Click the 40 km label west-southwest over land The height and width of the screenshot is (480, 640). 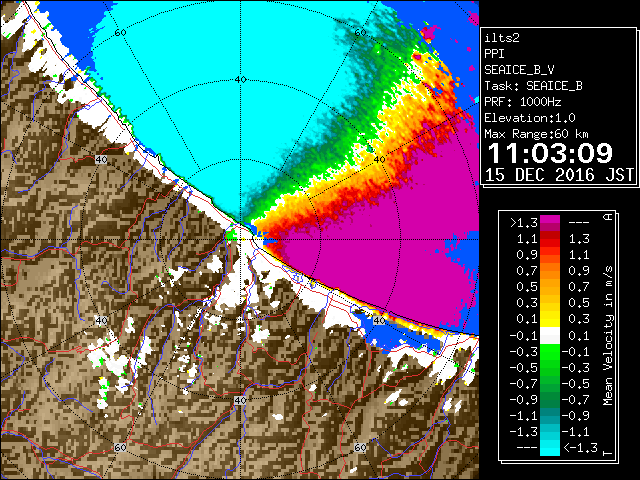[x=101, y=321]
